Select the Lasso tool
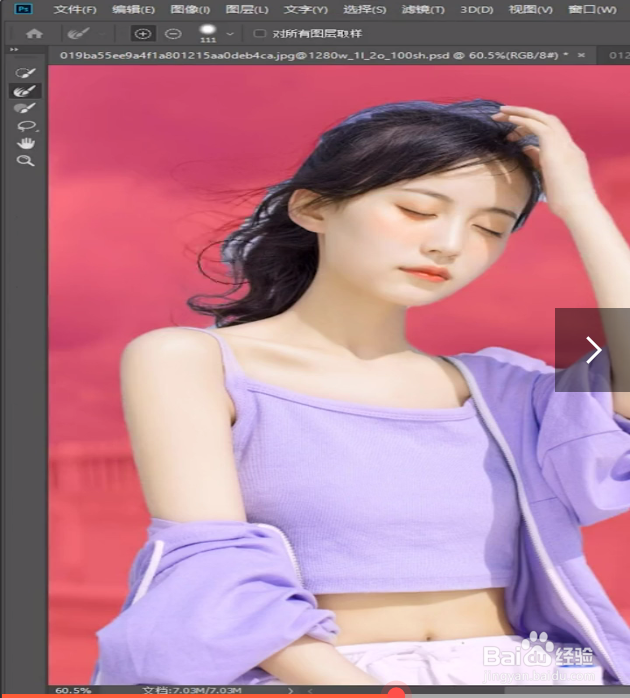The height and width of the screenshot is (698, 630). [x=27, y=126]
